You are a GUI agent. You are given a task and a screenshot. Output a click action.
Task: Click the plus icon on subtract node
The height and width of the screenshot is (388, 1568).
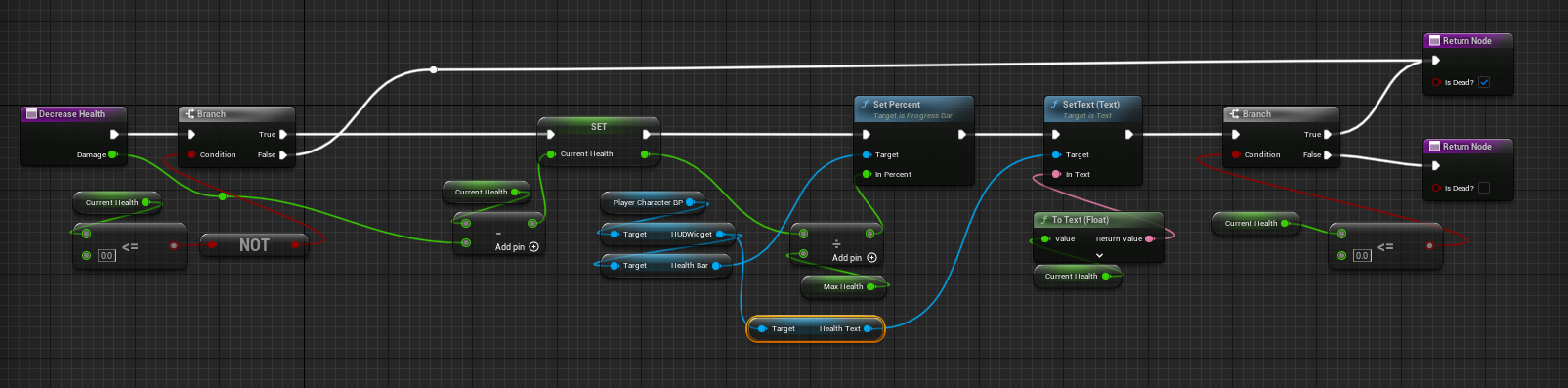pyautogui.click(x=533, y=247)
